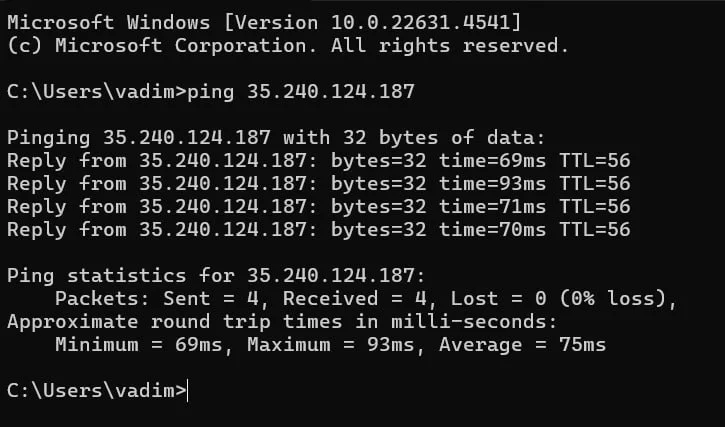725x427 pixels.
Task: Click the 'Pinging 35.240.124.187 with 32 bytes' line
Action: (x=276, y=138)
